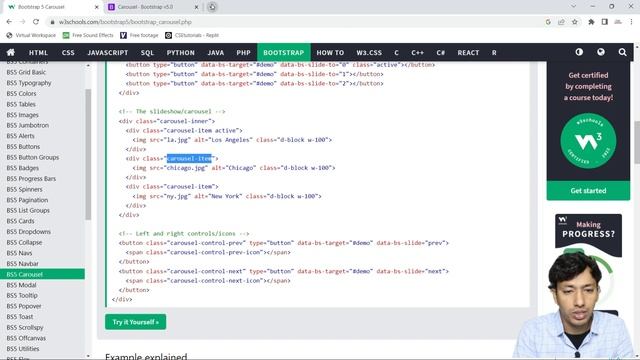Click the address bar URL field
The width and height of the screenshot is (640, 360).
(294, 22)
